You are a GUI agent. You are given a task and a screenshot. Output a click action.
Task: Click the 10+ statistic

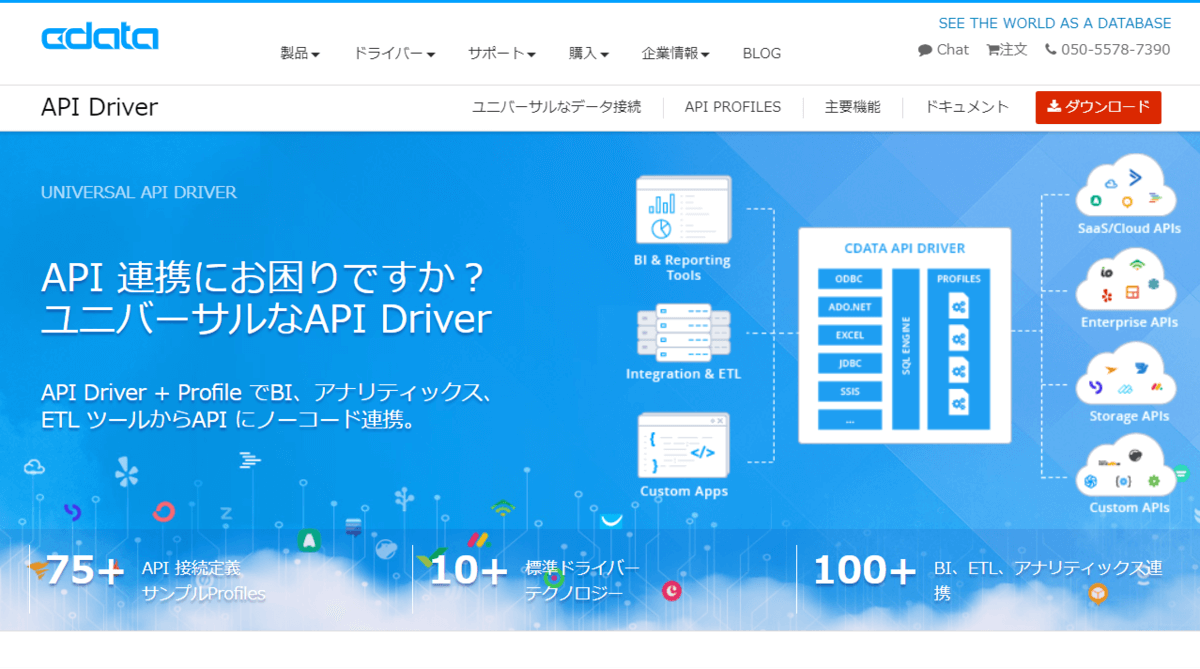coord(468,571)
